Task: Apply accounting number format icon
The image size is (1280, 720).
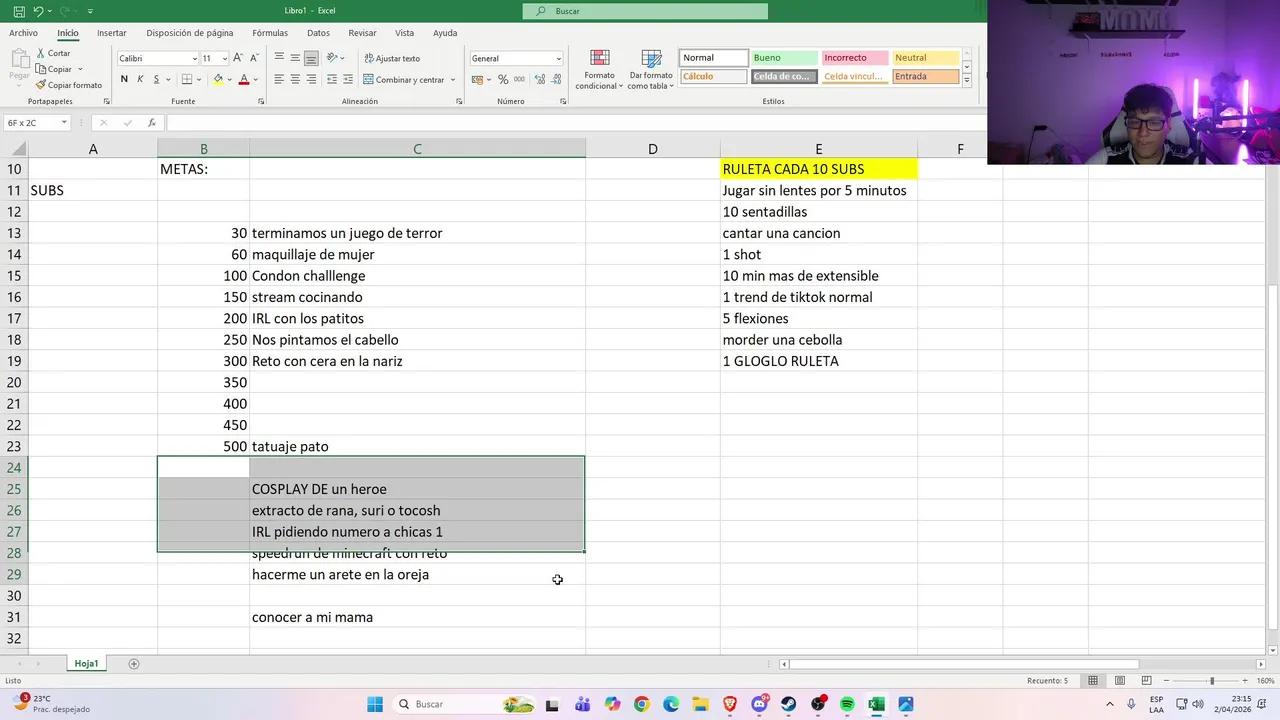Action: pyautogui.click(x=477, y=79)
